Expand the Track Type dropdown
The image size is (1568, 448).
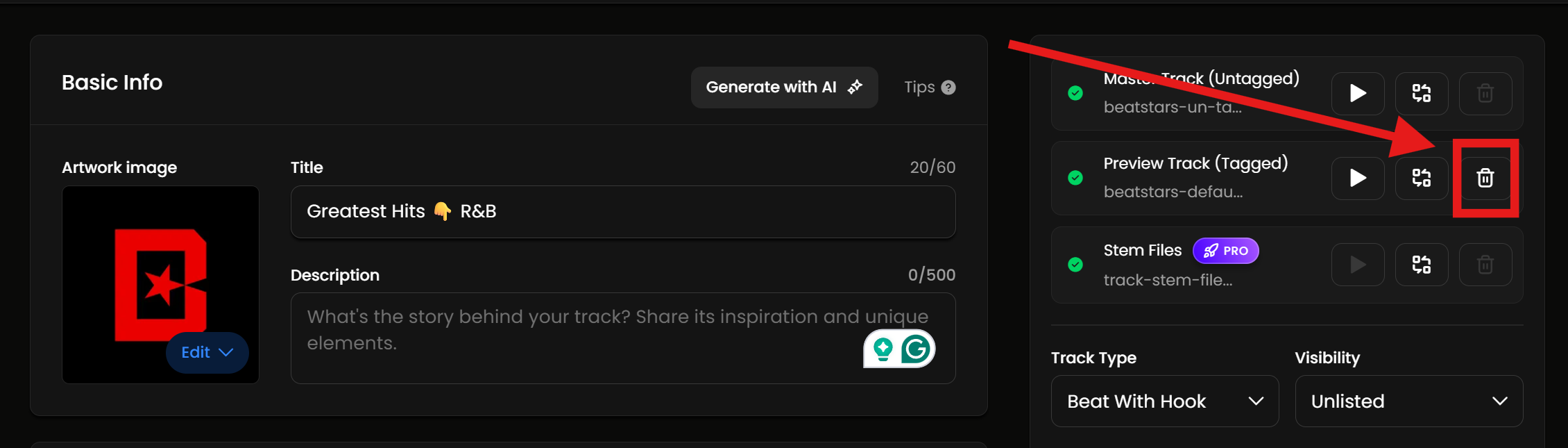[x=1164, y=401]
